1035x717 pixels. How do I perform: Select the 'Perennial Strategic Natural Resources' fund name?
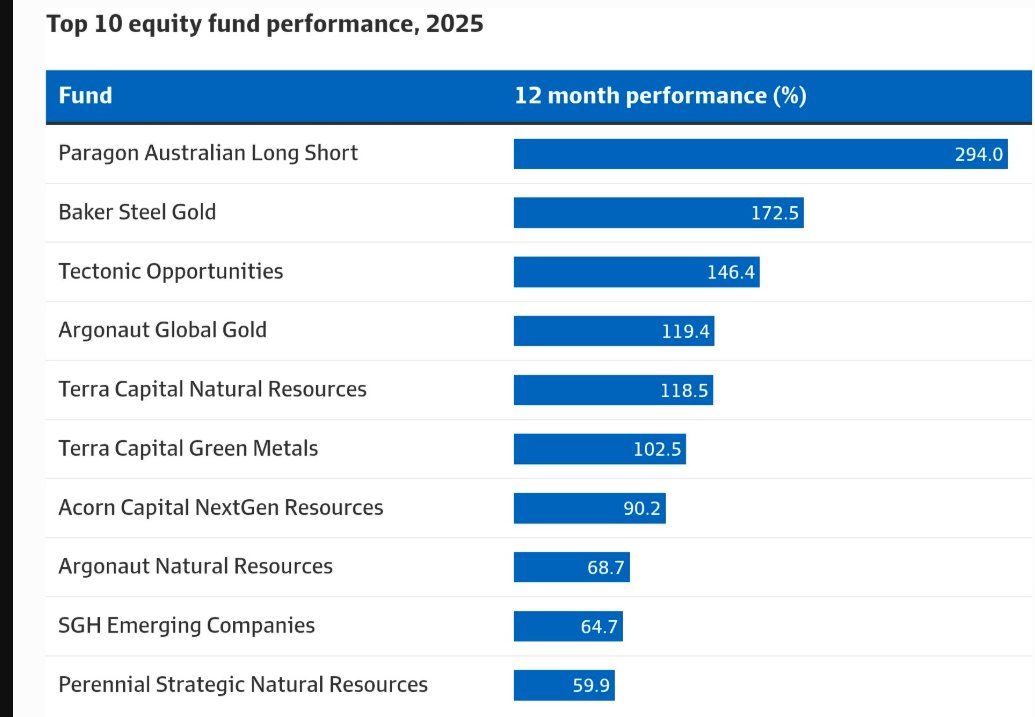(243, 685)
